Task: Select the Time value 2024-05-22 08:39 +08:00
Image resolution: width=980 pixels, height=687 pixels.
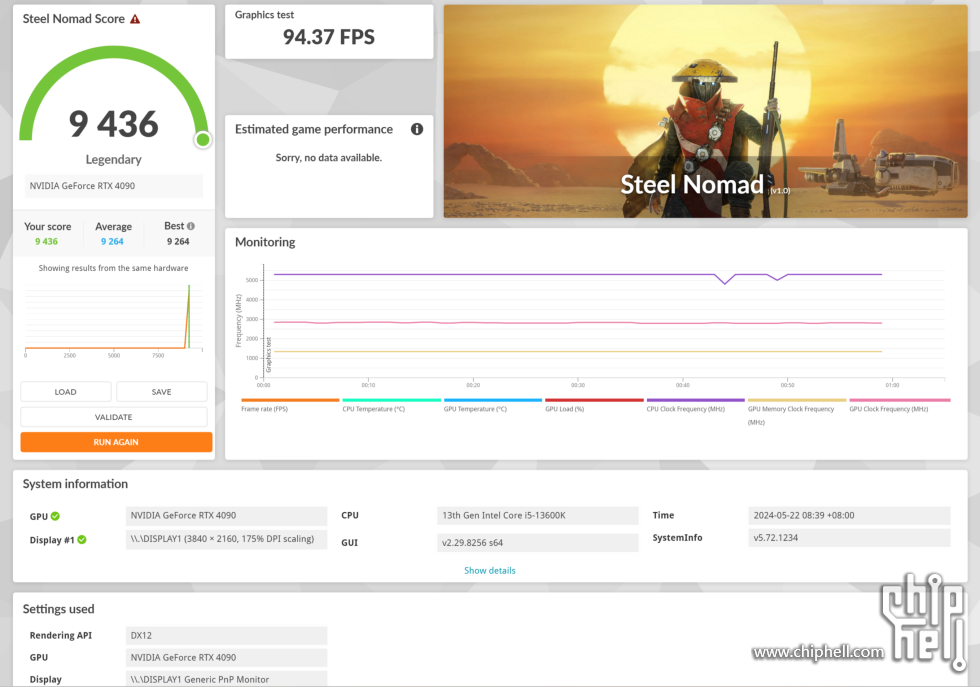Action: (849, 516)
